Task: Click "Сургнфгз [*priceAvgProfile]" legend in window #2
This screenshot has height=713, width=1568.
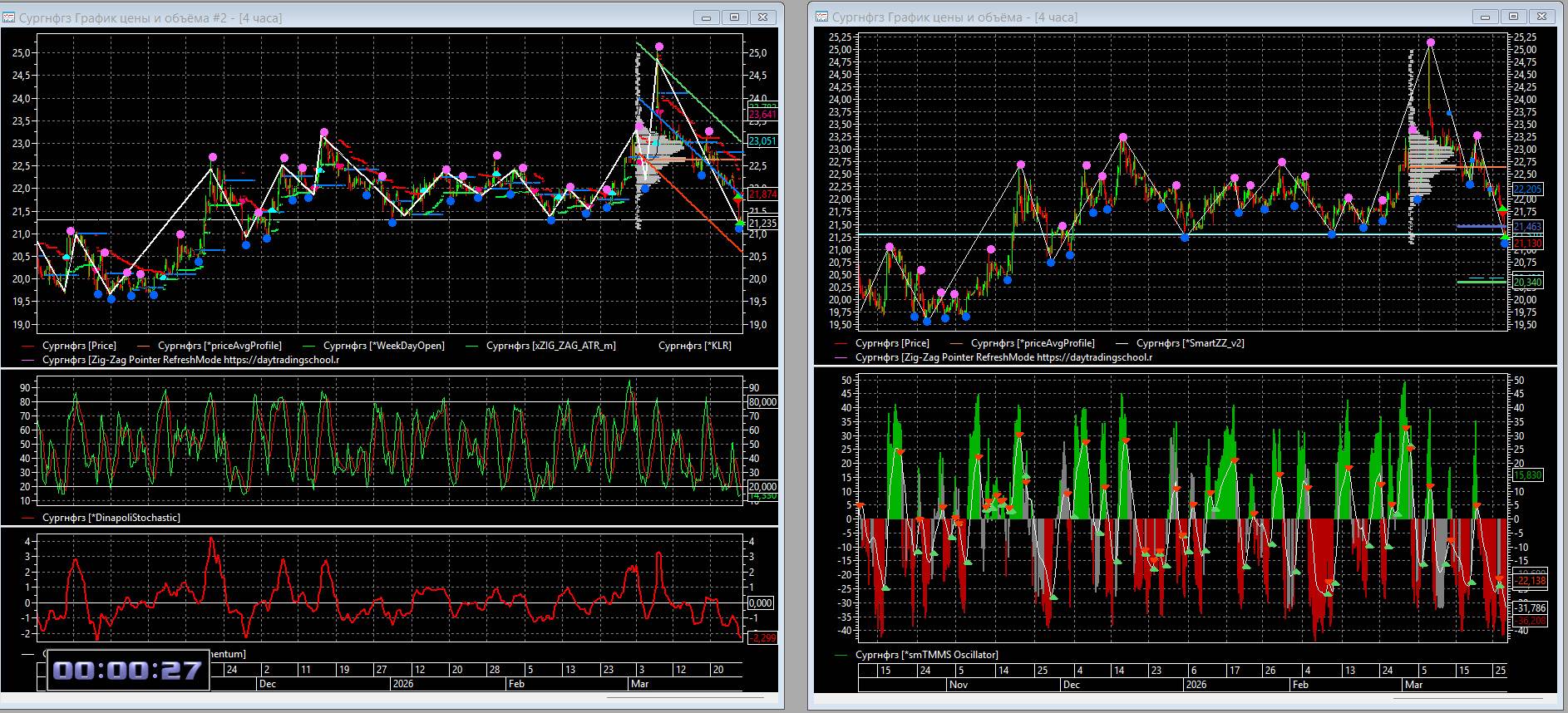Action: click(219, 345)
